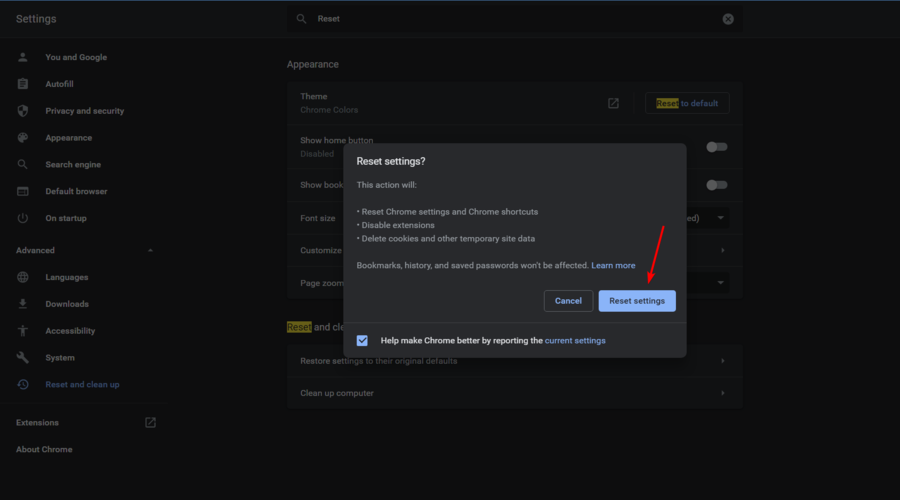This screenshot has height=500, width=900.
Task: Open Downloads in the settings sidebar
Action: (x=67, y=304)
